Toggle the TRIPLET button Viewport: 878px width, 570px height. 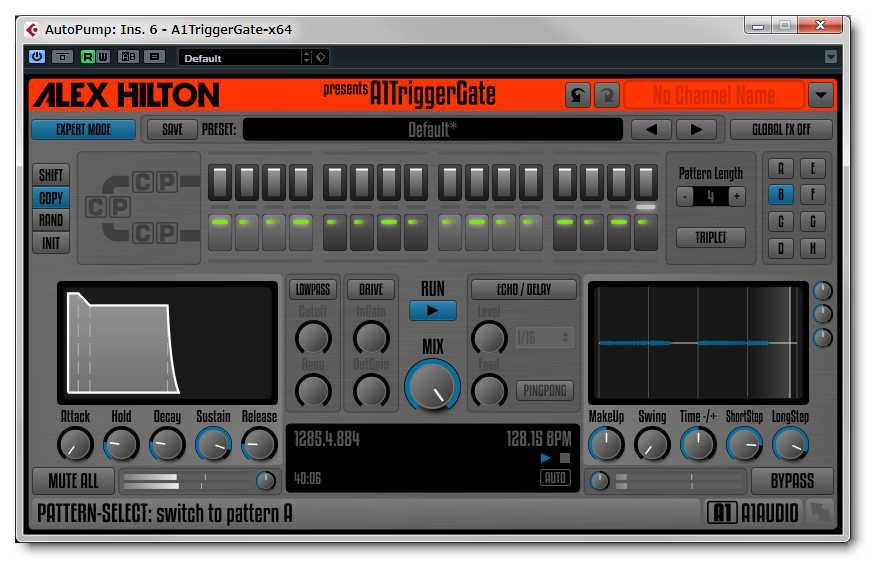[711, 237]
